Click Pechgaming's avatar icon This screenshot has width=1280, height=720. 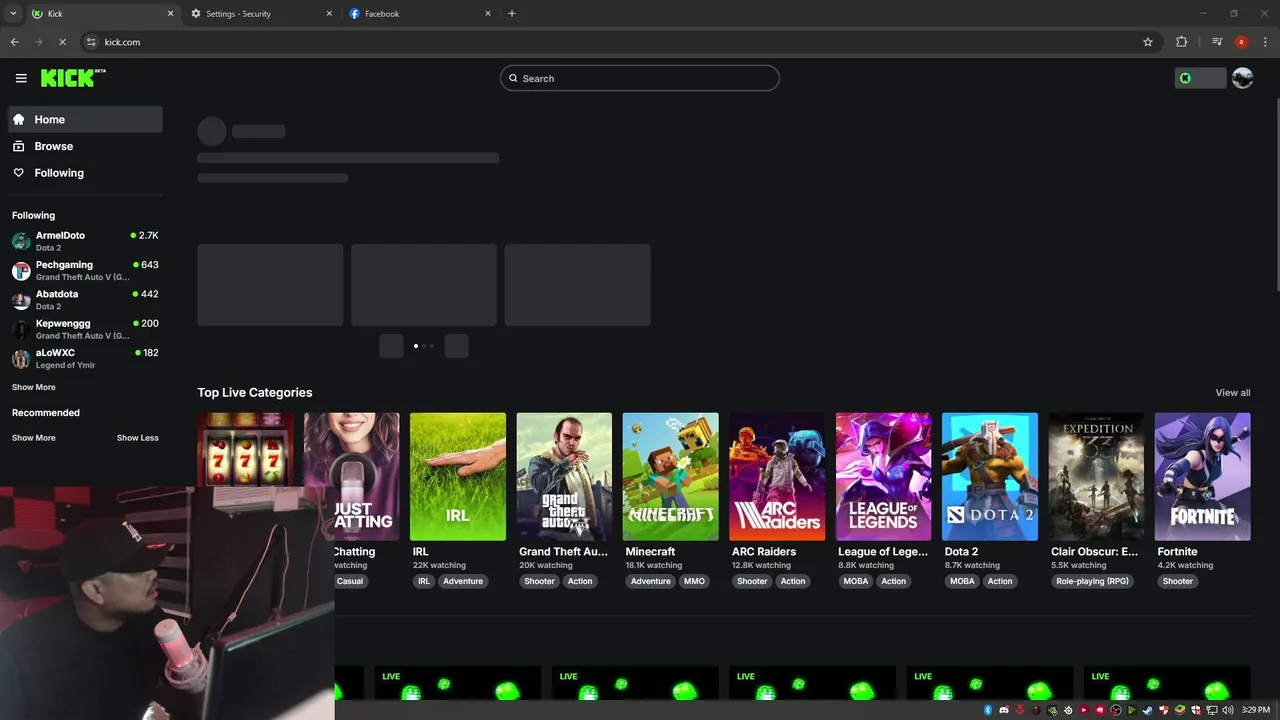[x=21, y=271]
